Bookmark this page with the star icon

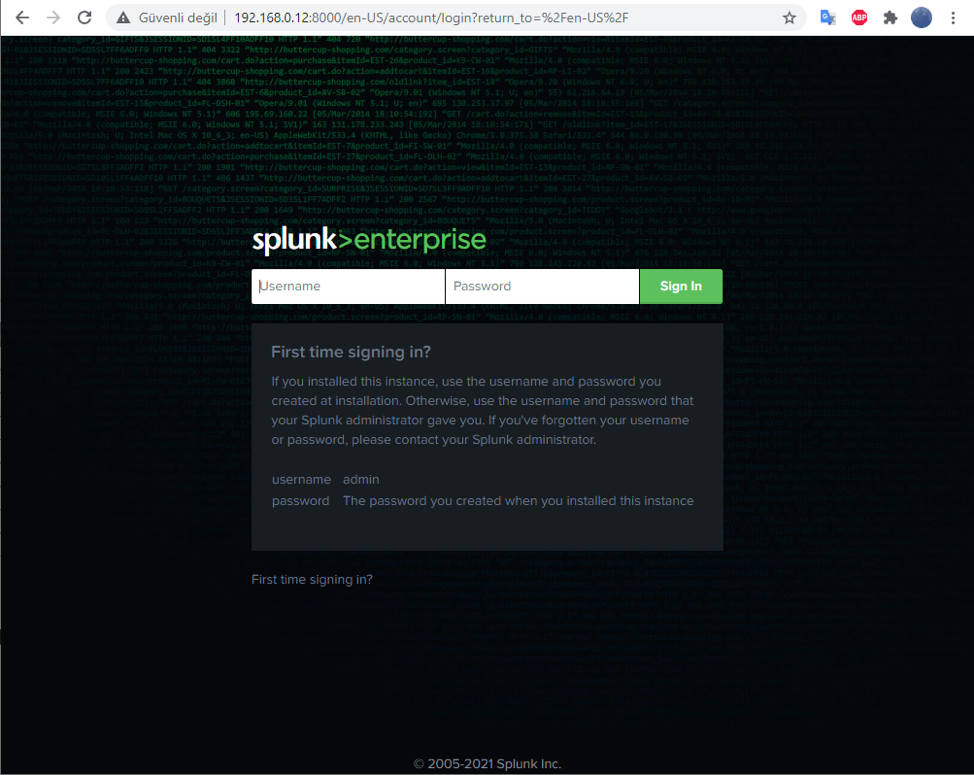tap(789, 18)
